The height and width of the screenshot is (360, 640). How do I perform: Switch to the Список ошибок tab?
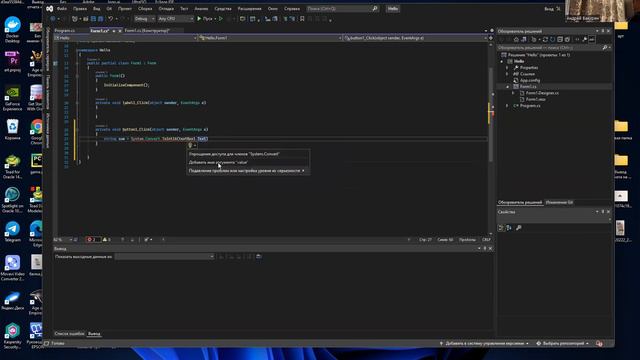(69, 334)
